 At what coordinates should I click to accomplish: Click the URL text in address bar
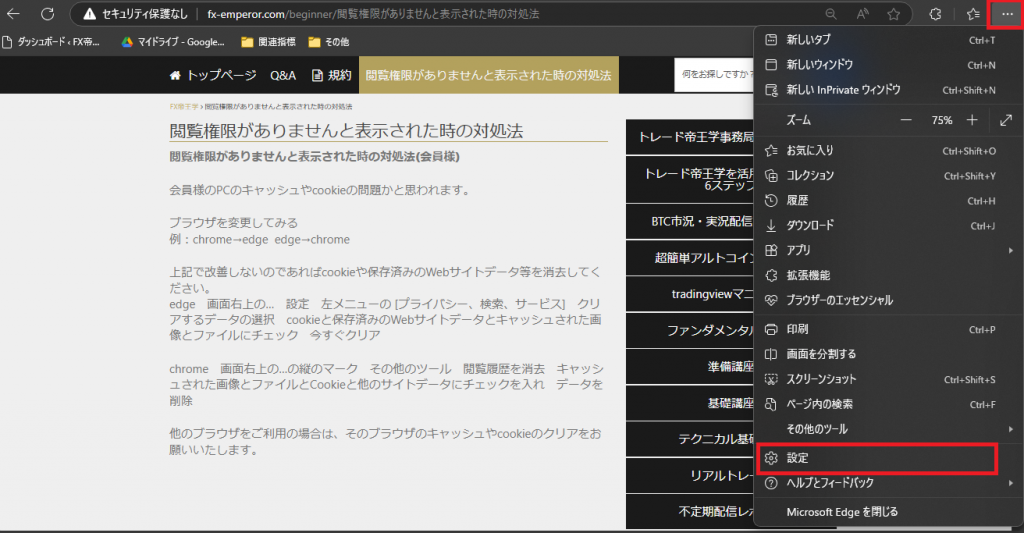[373, 14]
